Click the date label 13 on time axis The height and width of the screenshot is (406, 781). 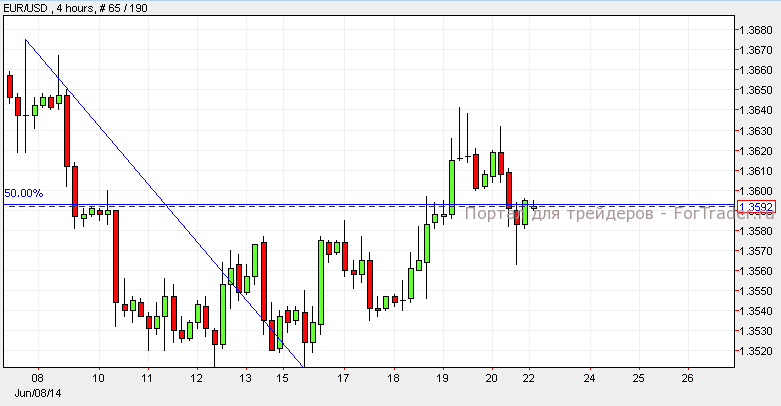tap(246, 378)
